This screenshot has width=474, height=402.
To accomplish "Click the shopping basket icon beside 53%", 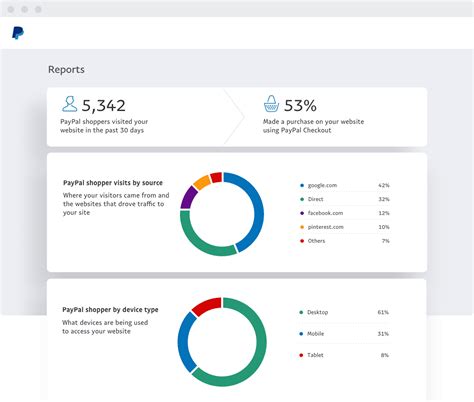I will pos(271,104).
